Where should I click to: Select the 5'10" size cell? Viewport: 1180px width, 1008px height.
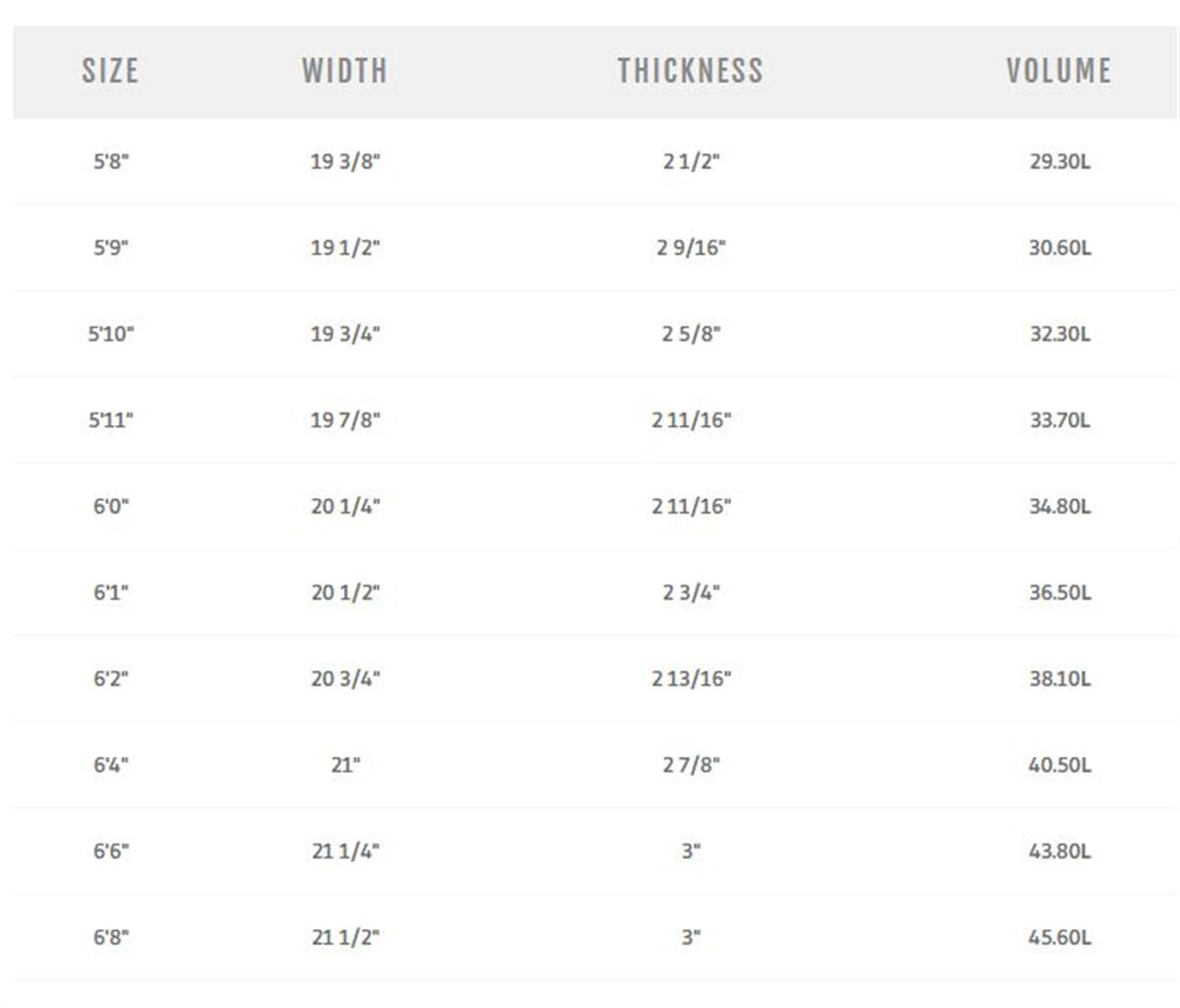click(x=110, y=334)
